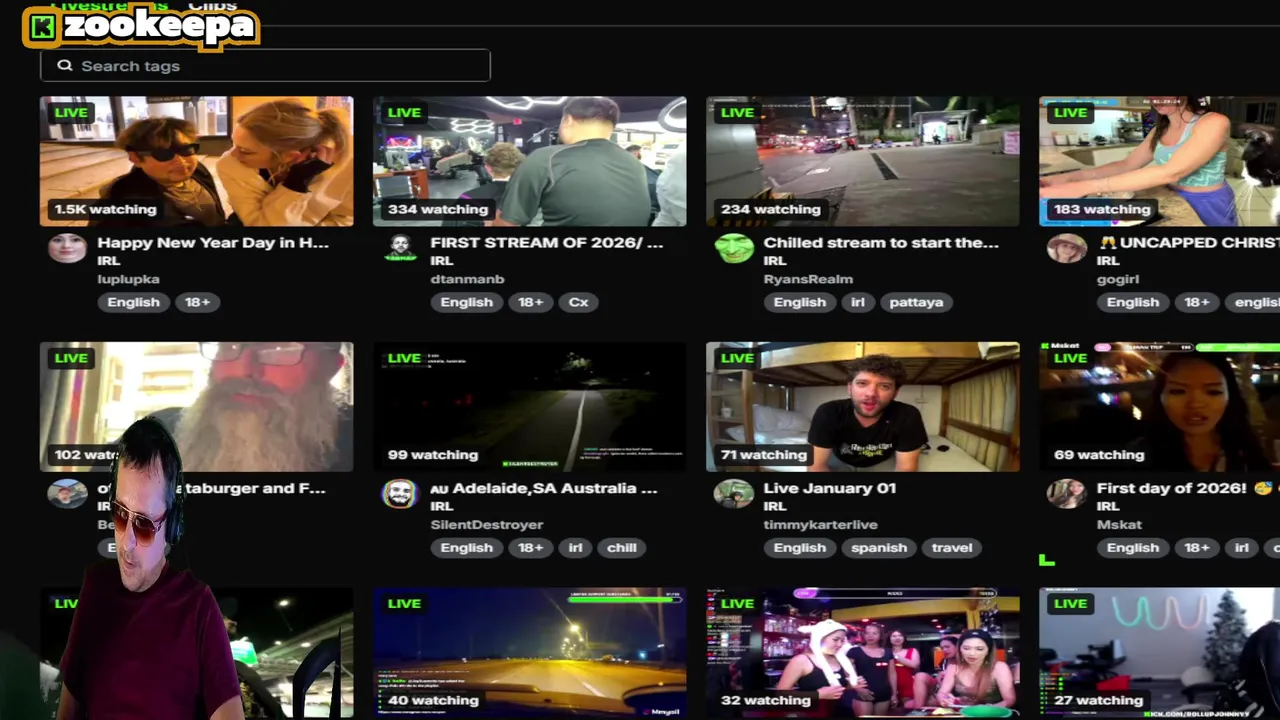The height and width of the screenshot is (720, 1280).
Task: Go to RyansRealm channel name
Action: (808, 279)
